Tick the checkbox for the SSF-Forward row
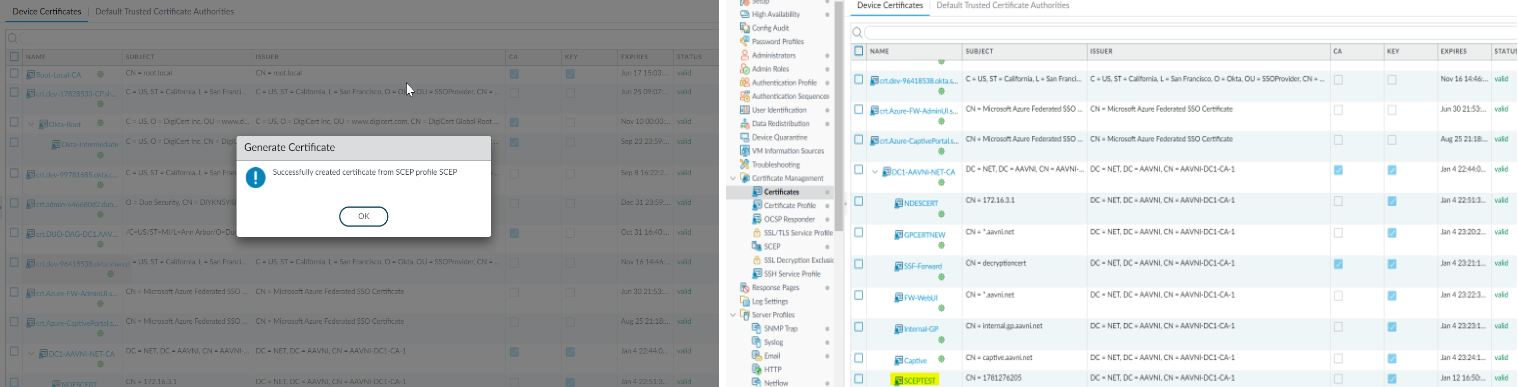This screenshot has height=387, width=1518. tap(858, 264)
